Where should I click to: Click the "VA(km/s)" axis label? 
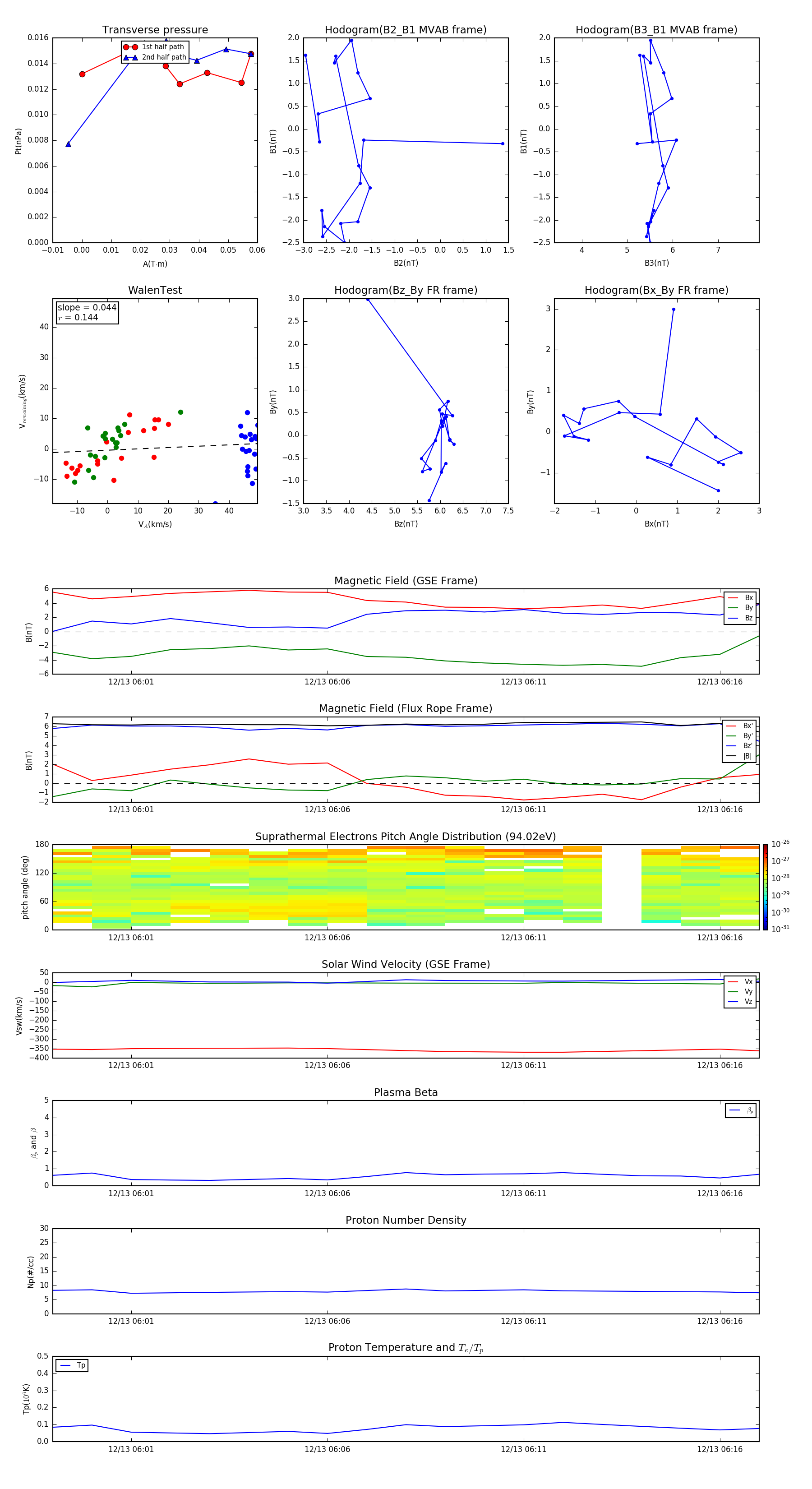pos(155,524)
